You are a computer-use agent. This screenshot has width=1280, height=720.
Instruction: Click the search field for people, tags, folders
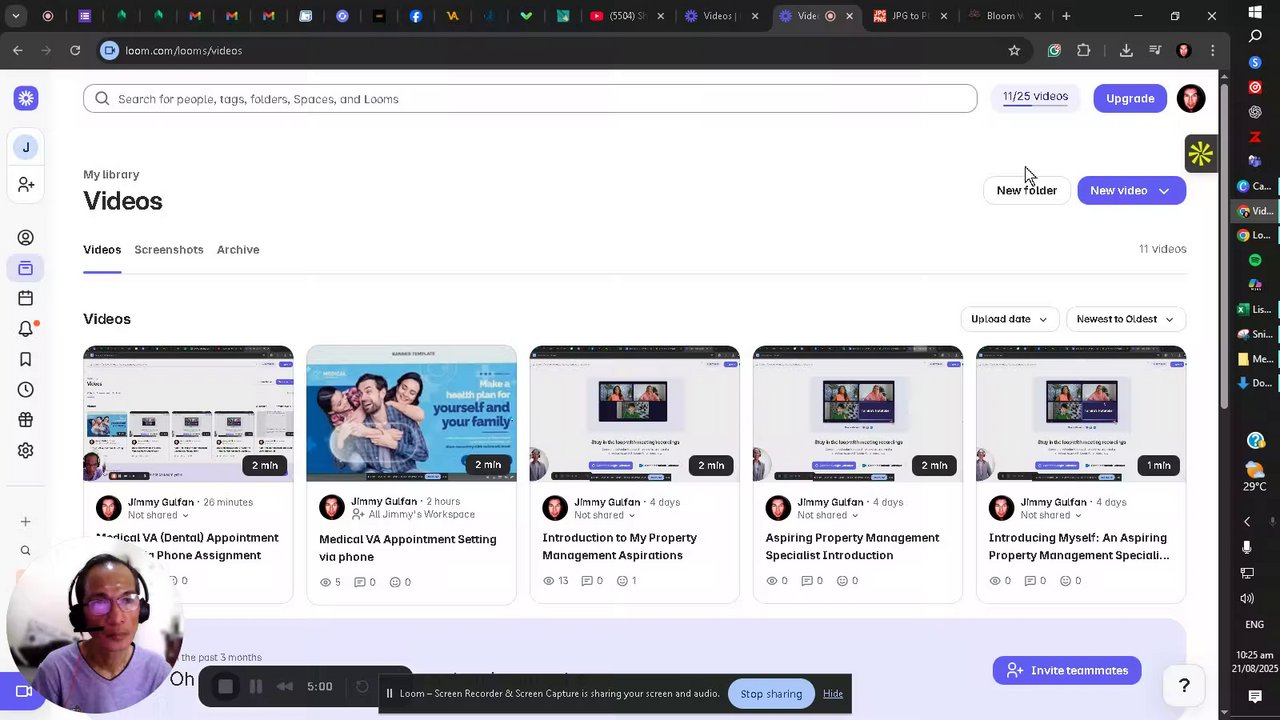(x=530, y=98)
